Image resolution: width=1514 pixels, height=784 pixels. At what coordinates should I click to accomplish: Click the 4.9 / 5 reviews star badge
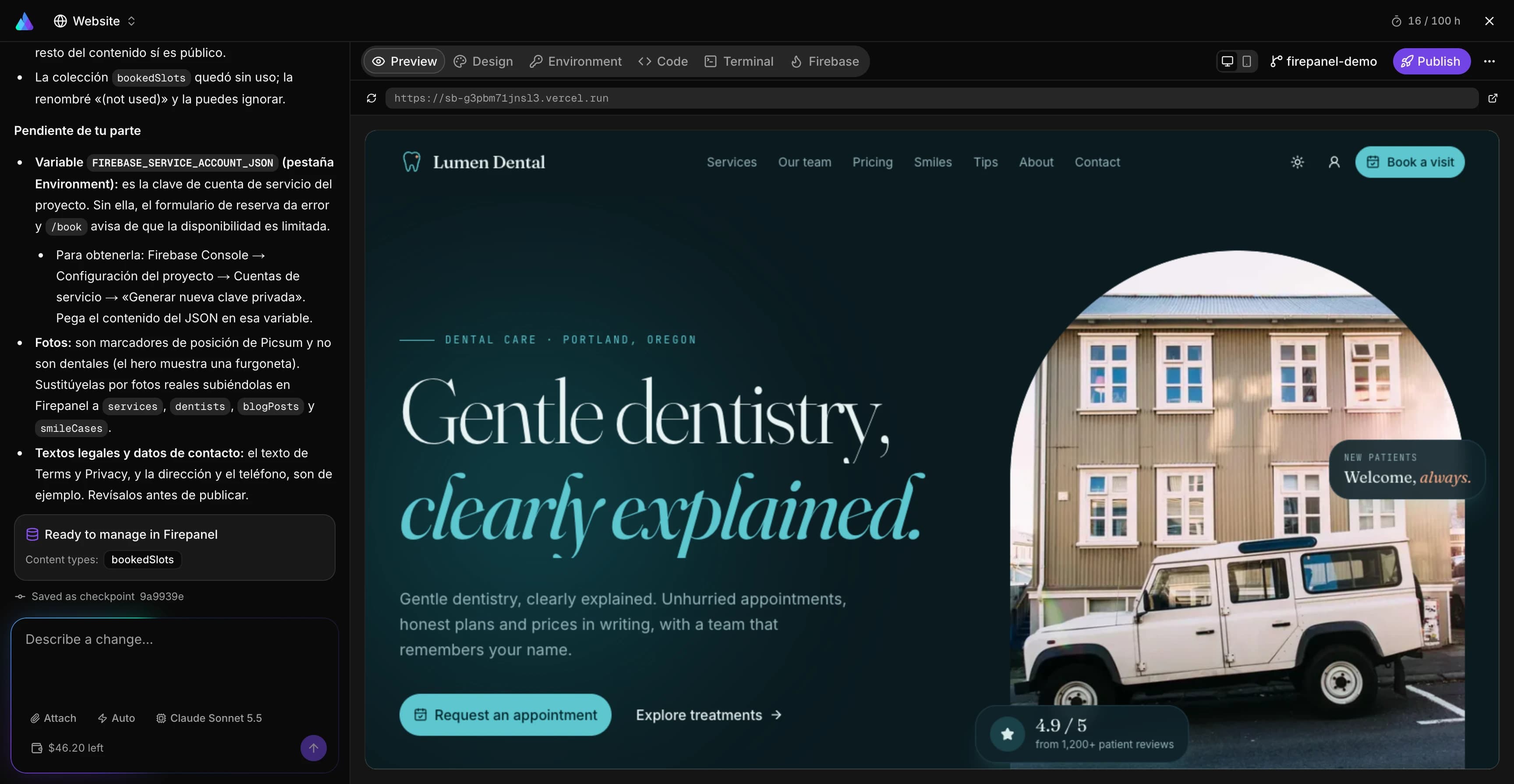(x=1082, y=734)
